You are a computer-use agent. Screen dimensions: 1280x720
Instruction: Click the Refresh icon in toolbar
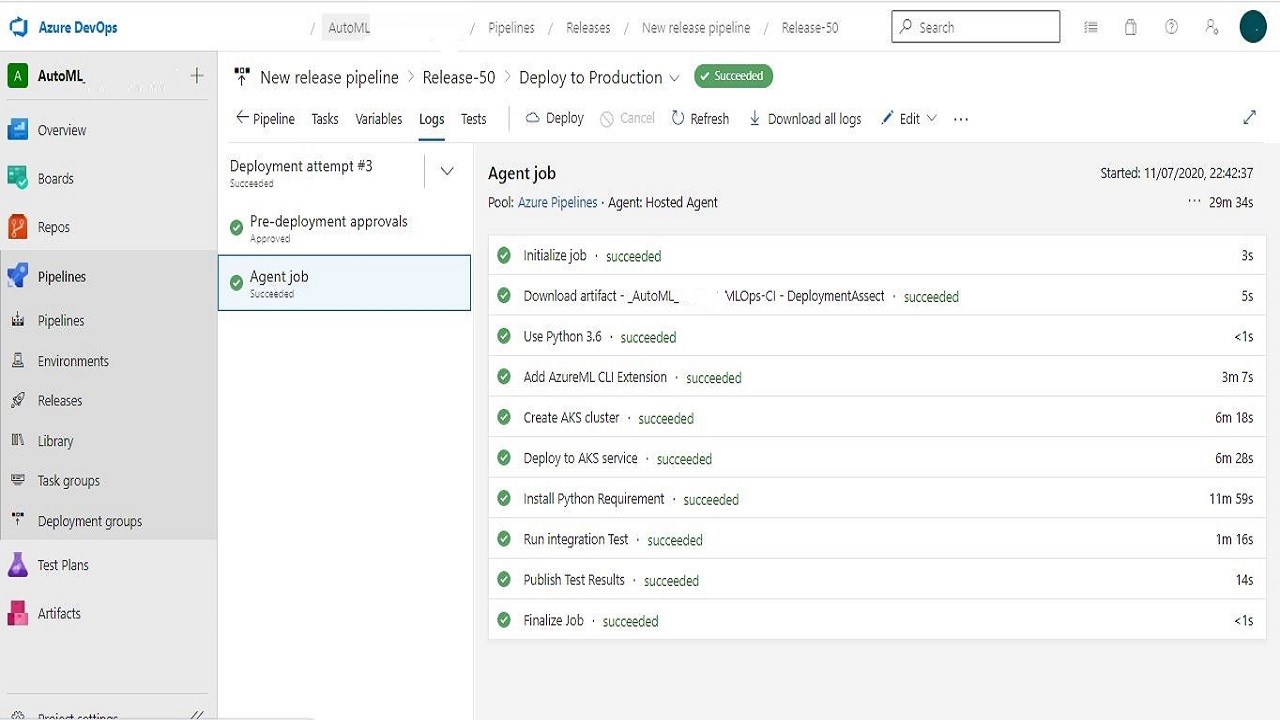click(x=678, y=118)
